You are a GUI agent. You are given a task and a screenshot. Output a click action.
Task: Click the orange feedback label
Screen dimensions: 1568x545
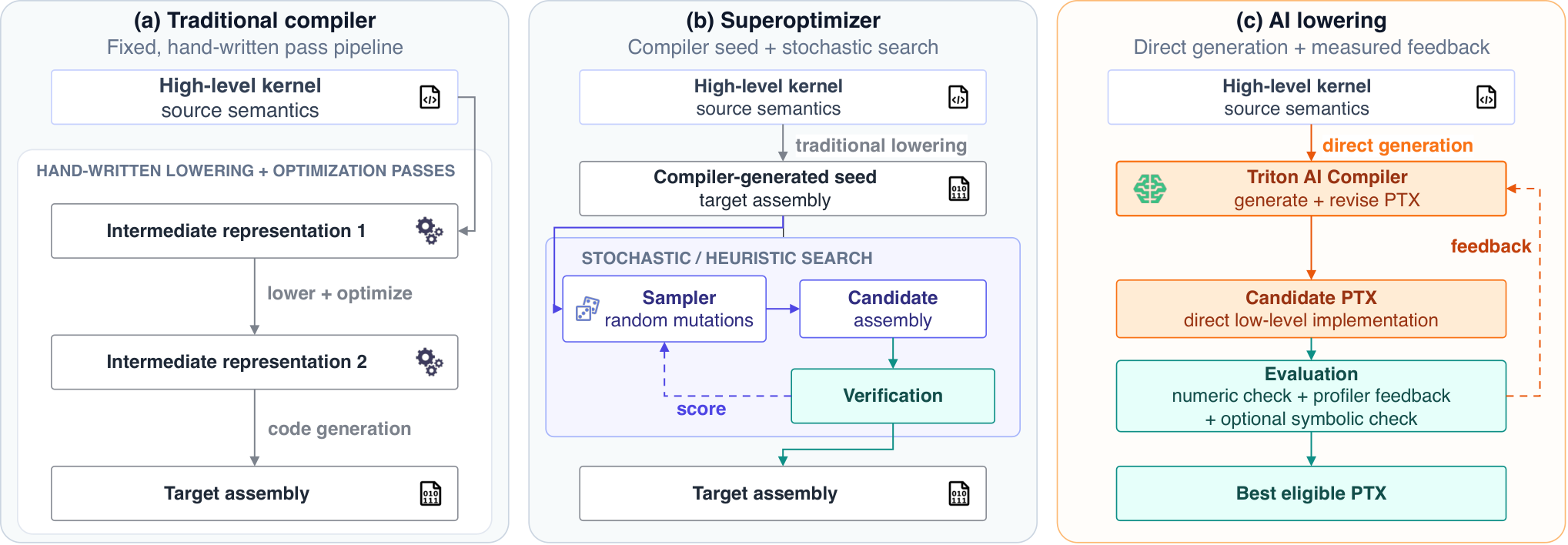coord(1491,246)
